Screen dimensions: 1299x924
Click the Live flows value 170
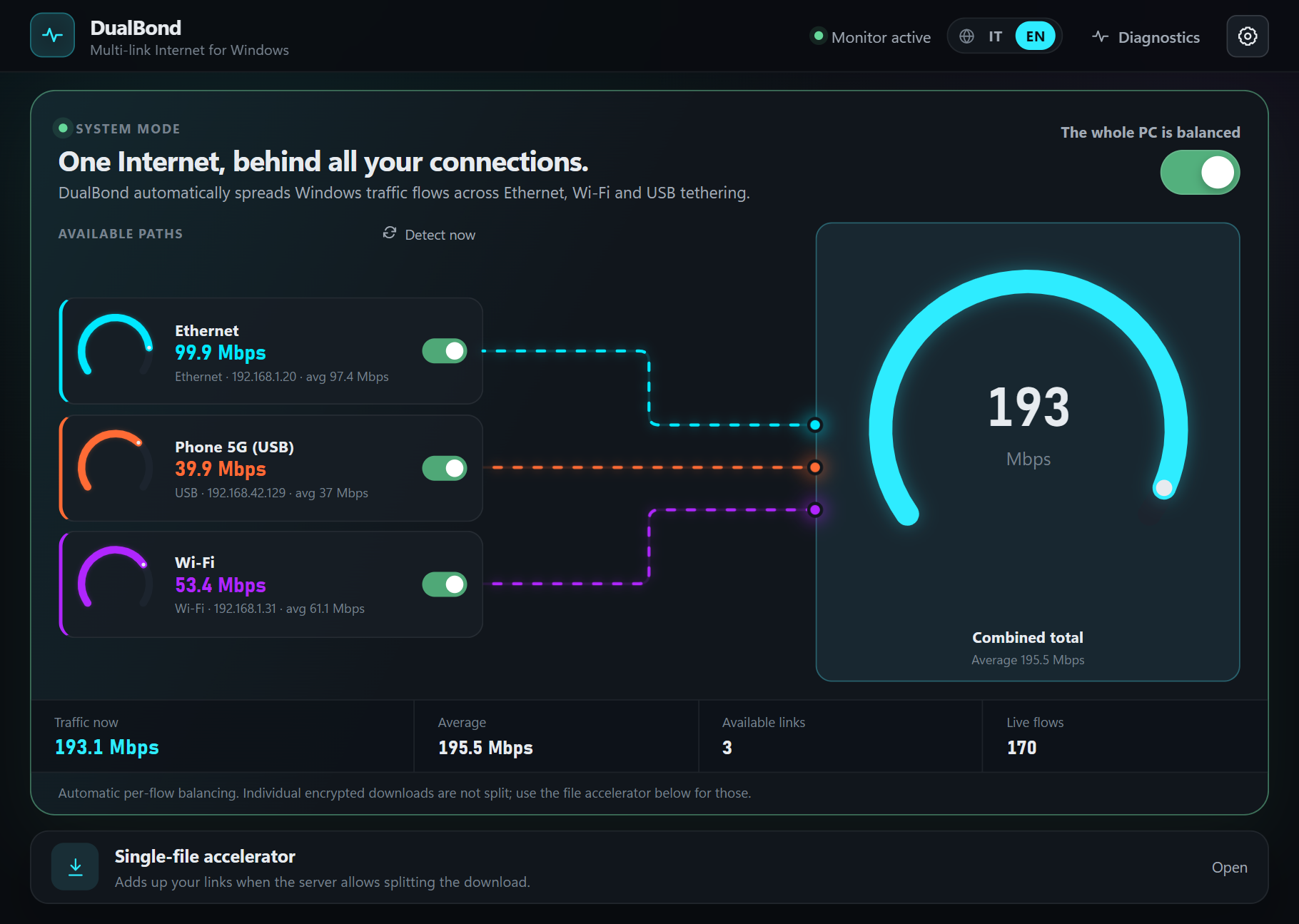[1021, 748]
